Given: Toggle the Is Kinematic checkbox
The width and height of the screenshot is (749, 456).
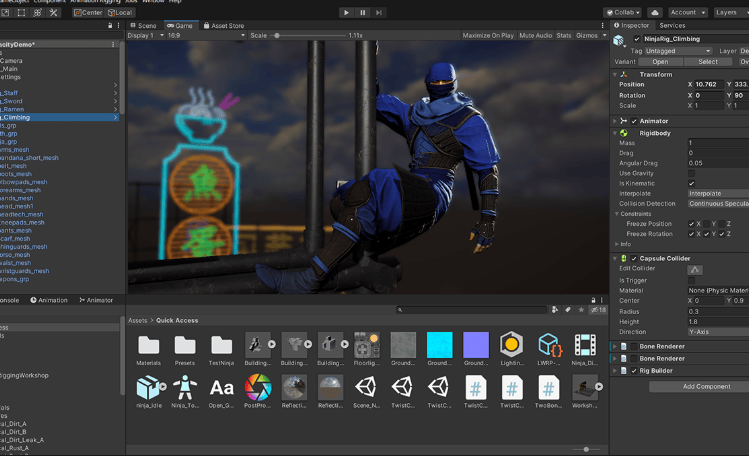Looking at the screenshot, I should [x=691, y=183].
